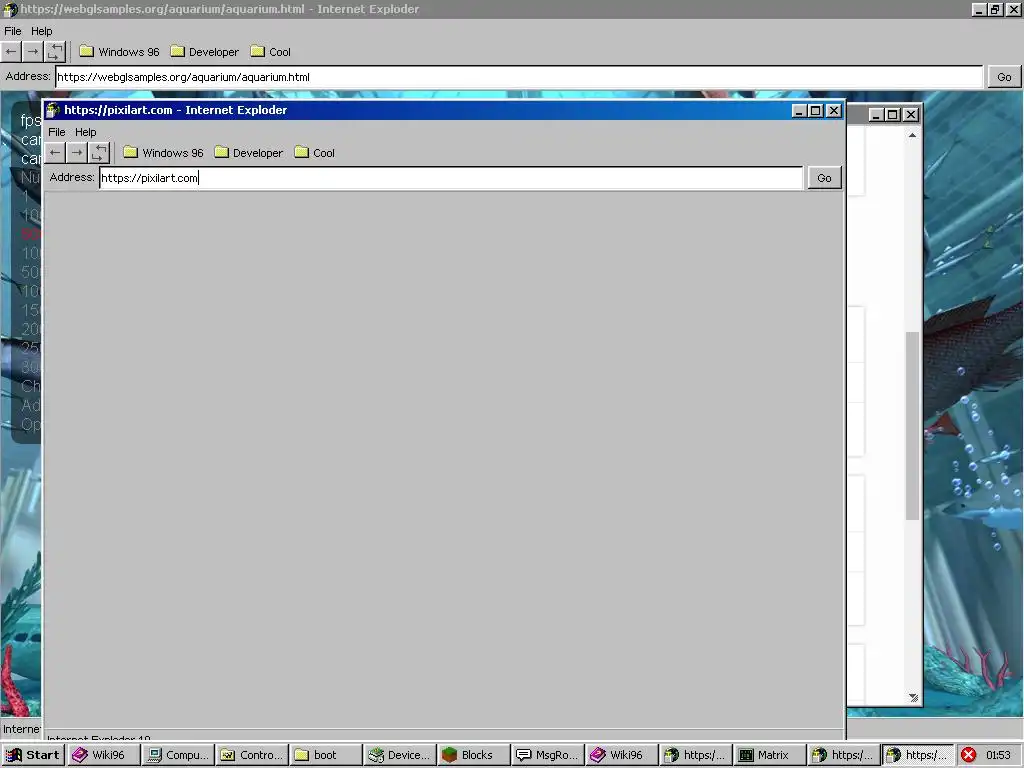Switch to MsgRoom taskbar item
The height and width of the screenshot is (768, 1024).
pos(547,755)
